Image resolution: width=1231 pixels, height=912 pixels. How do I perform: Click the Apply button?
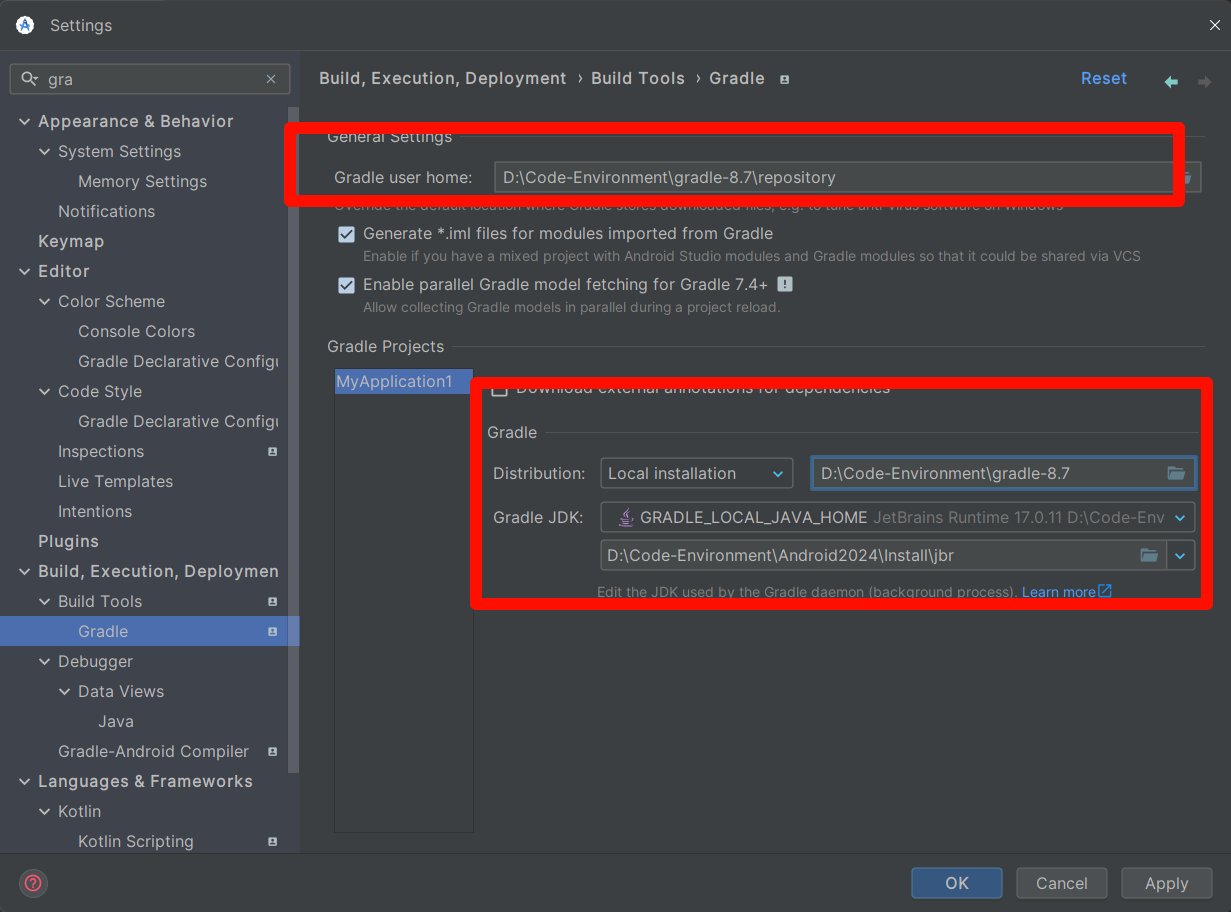point(1166,883)
